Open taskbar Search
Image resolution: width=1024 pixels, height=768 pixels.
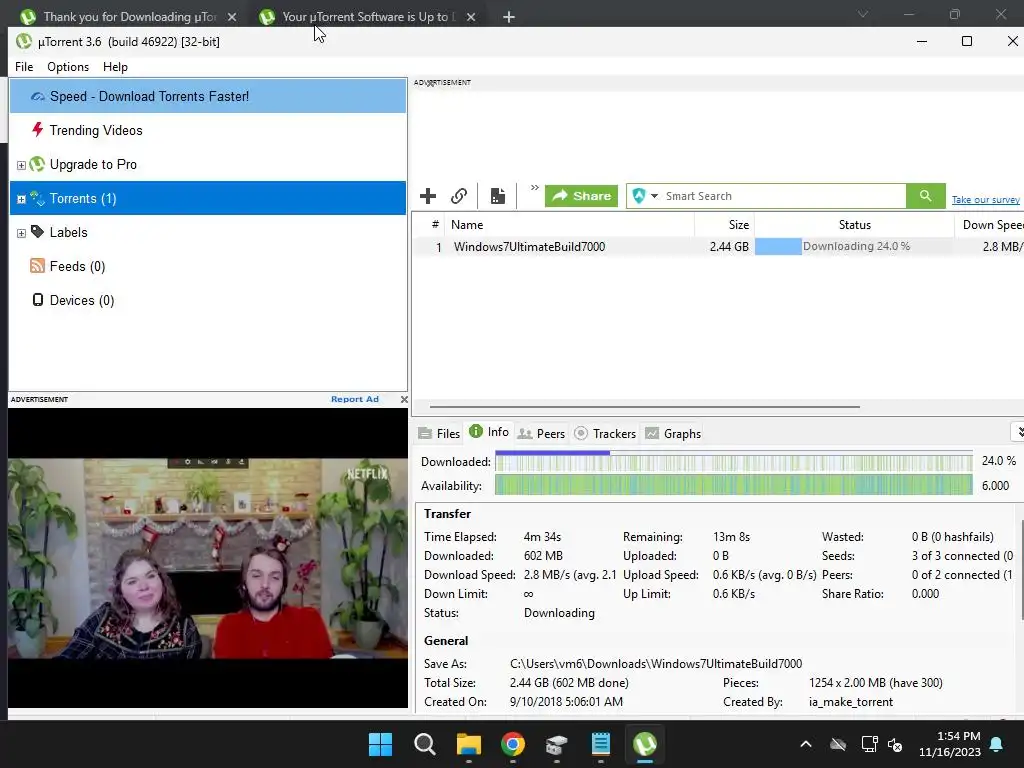[424, 744]
